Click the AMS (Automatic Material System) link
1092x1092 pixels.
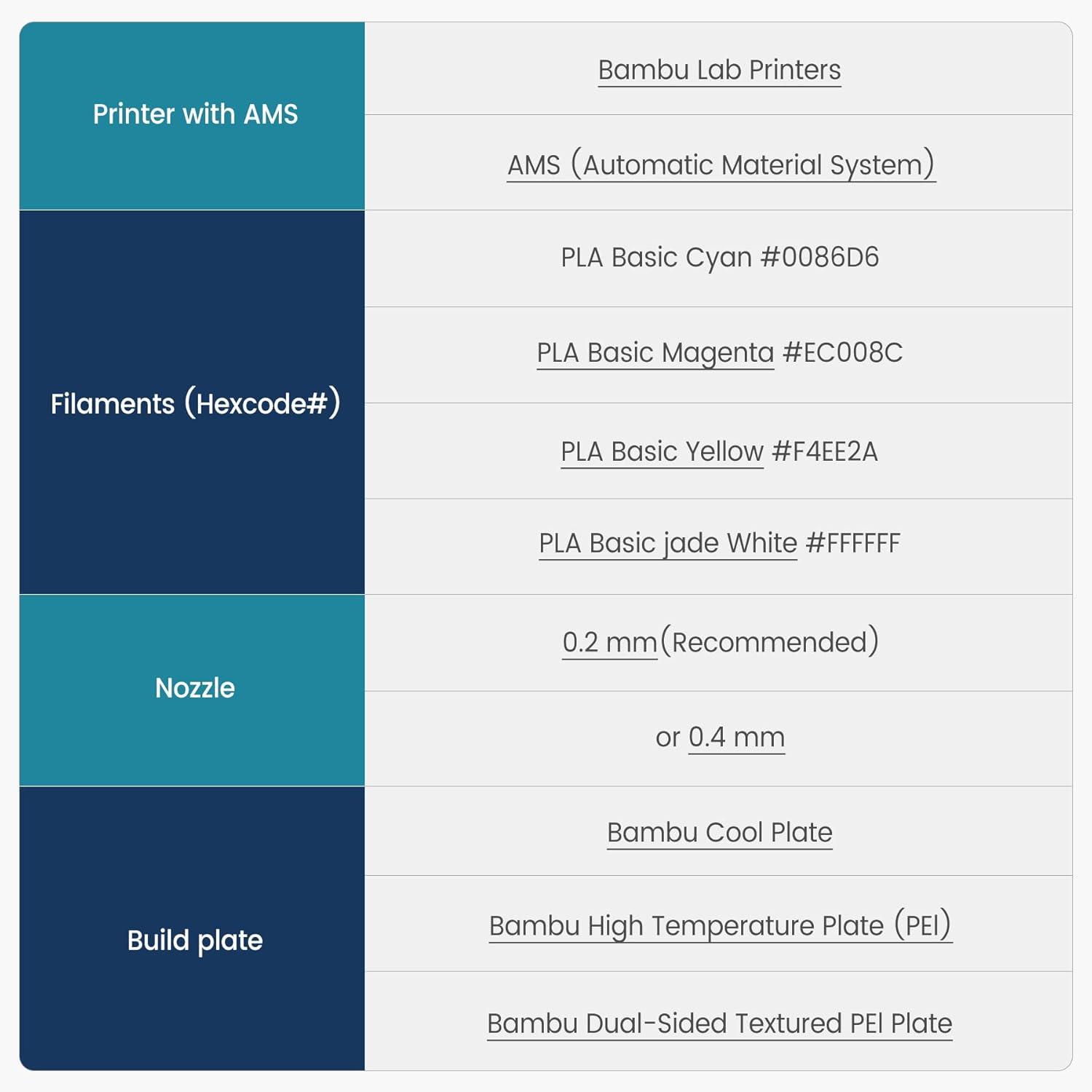721,165
